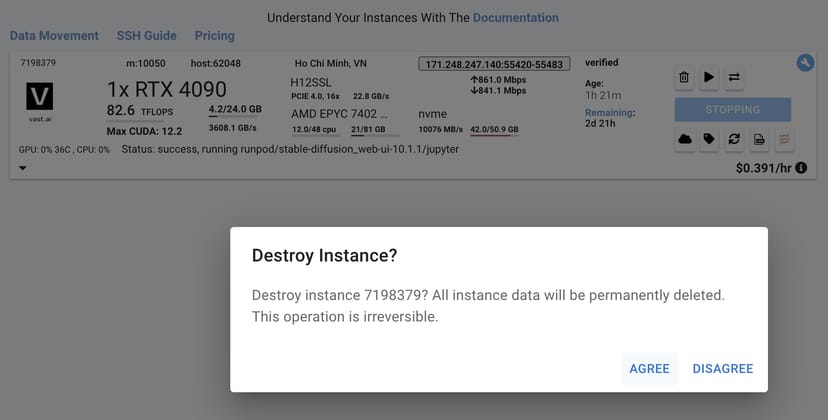Click the trash can destroy icon
The image size is (828, 420).
pos(684,77)
